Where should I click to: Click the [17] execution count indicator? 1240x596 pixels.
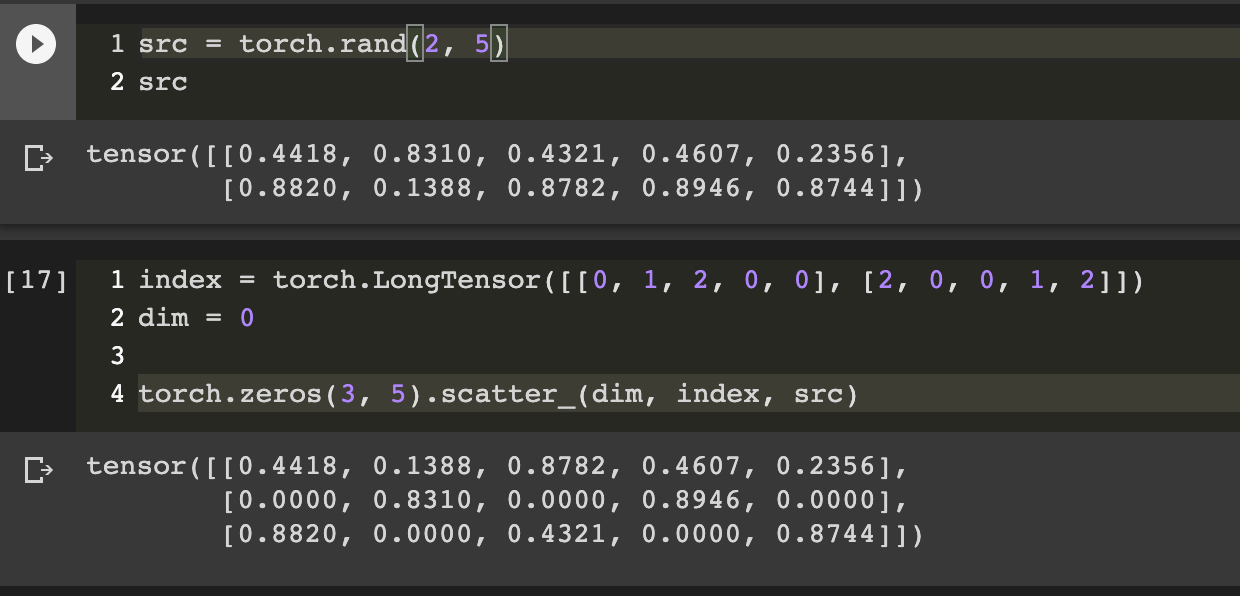[x=36, y=281]
